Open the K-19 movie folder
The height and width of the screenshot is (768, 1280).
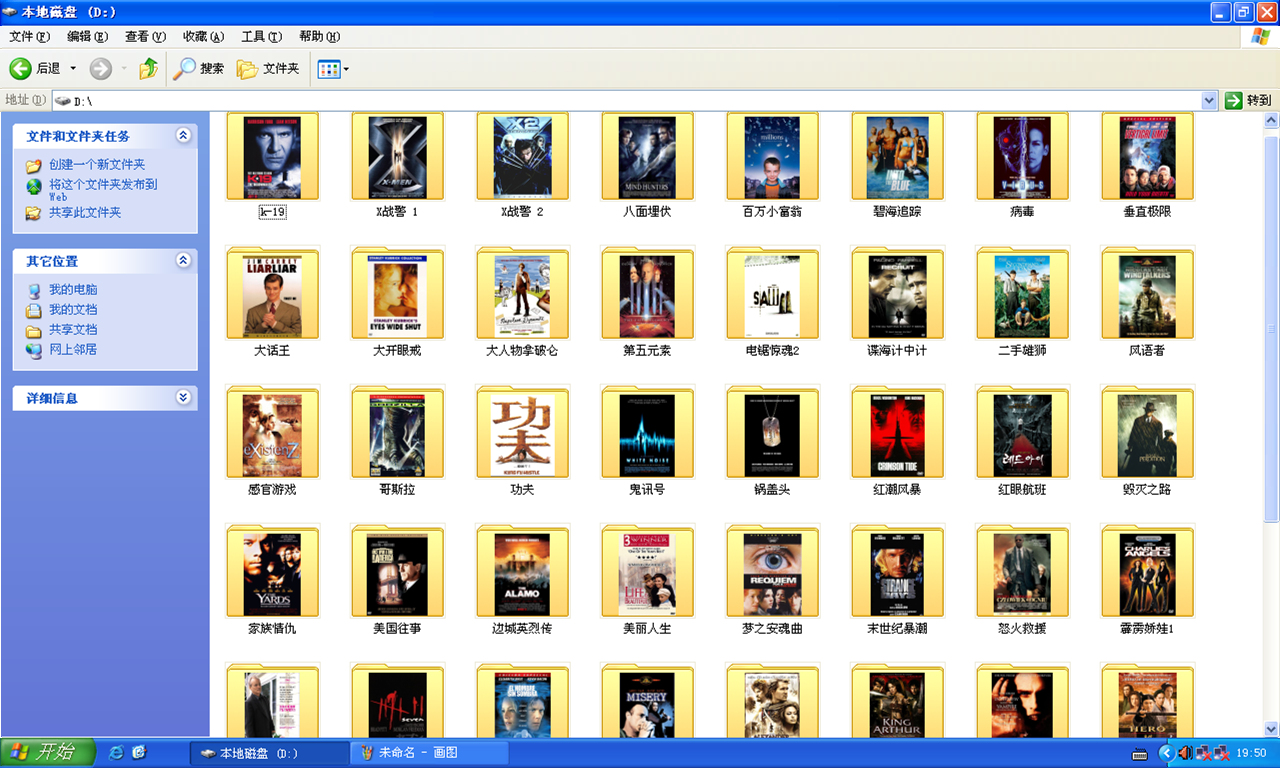pyautogui.click(x=272, y=157)
